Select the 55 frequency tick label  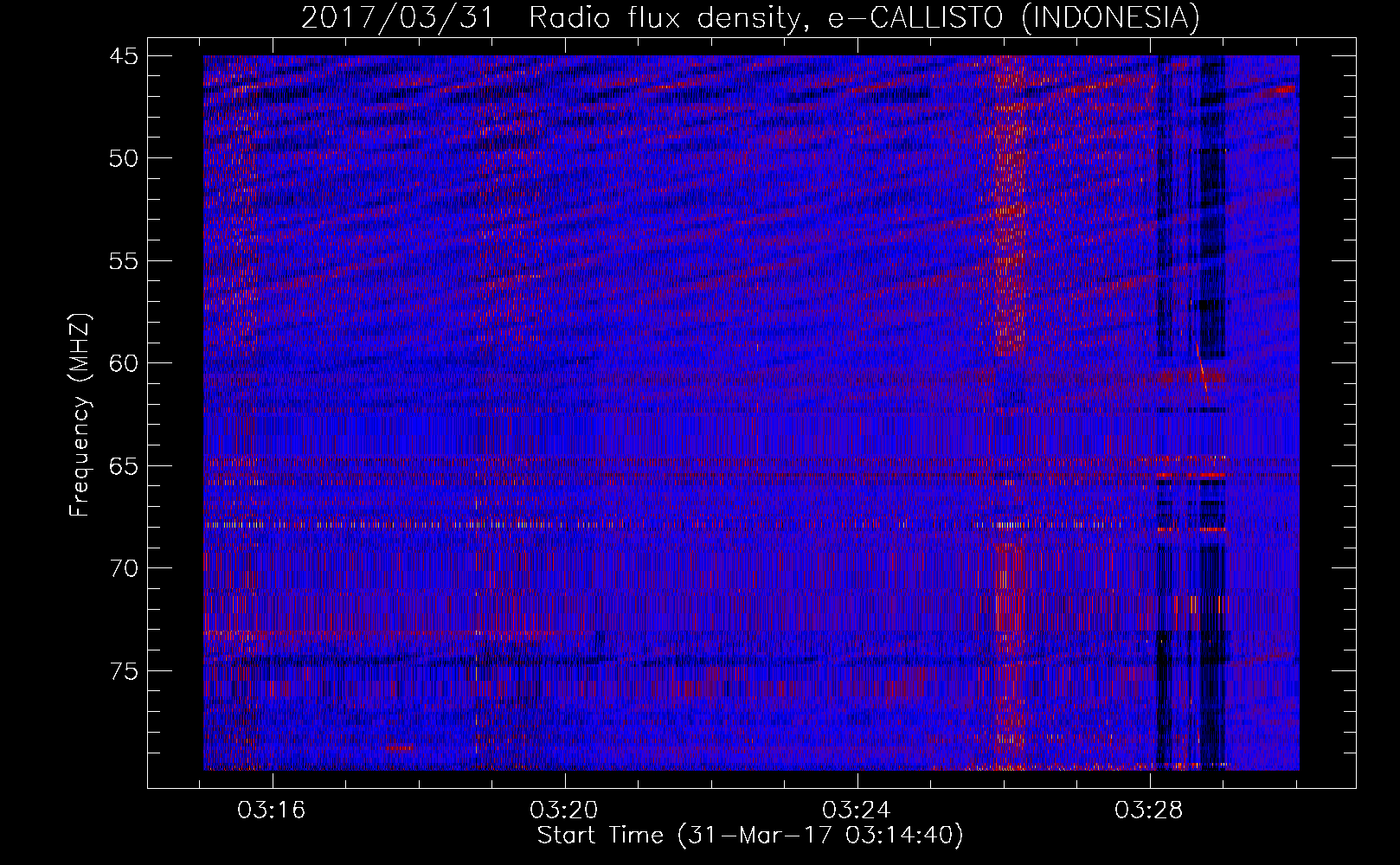click(124, 261)
